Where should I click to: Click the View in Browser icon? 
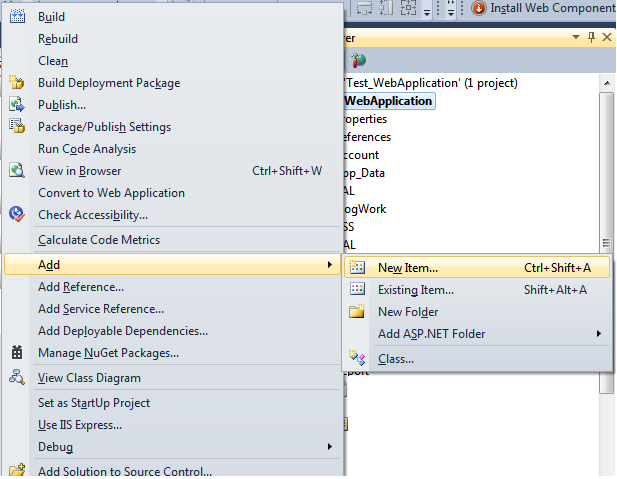pyautogui.click(x=17, y=171)
